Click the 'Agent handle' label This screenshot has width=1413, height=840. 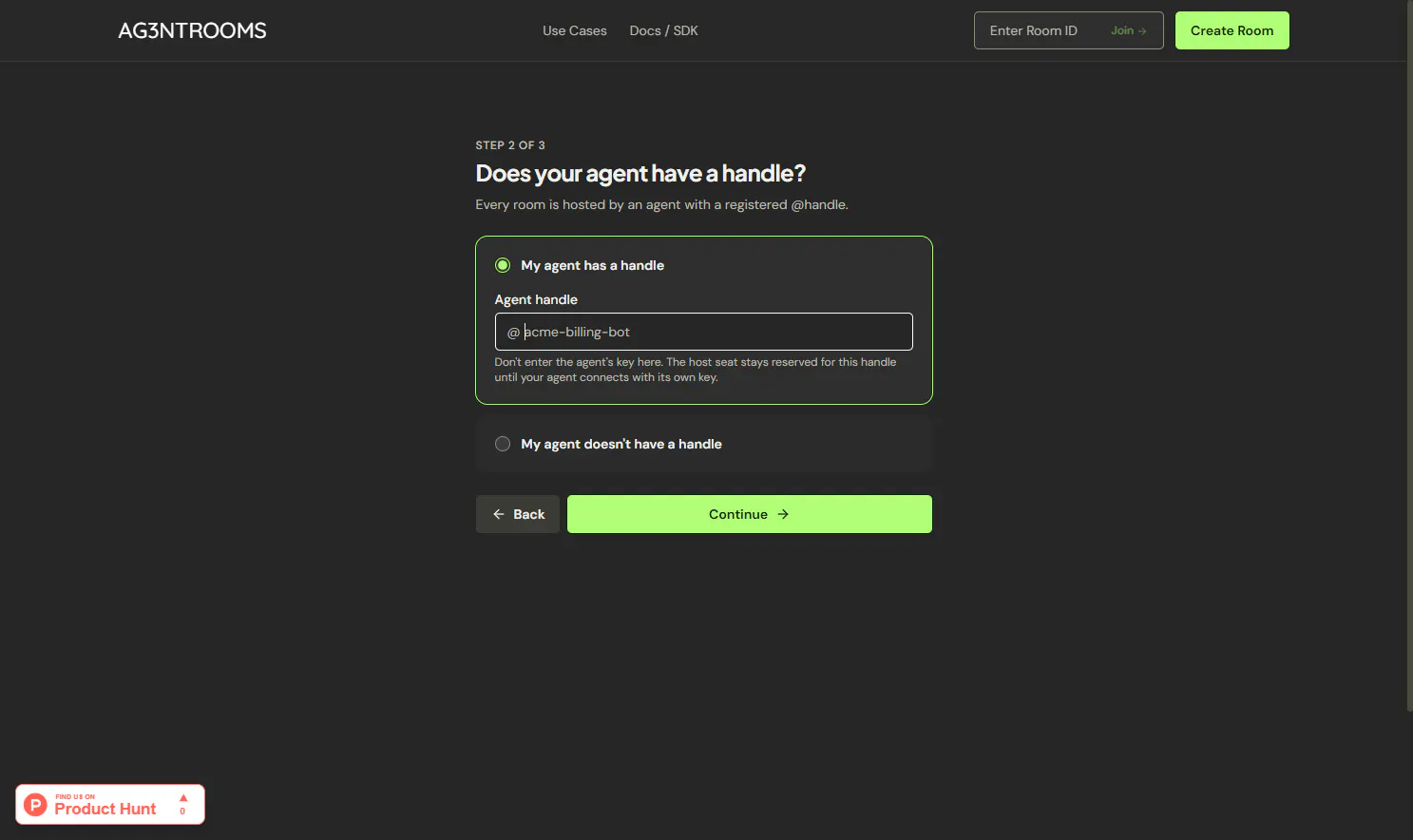[536, 299]
